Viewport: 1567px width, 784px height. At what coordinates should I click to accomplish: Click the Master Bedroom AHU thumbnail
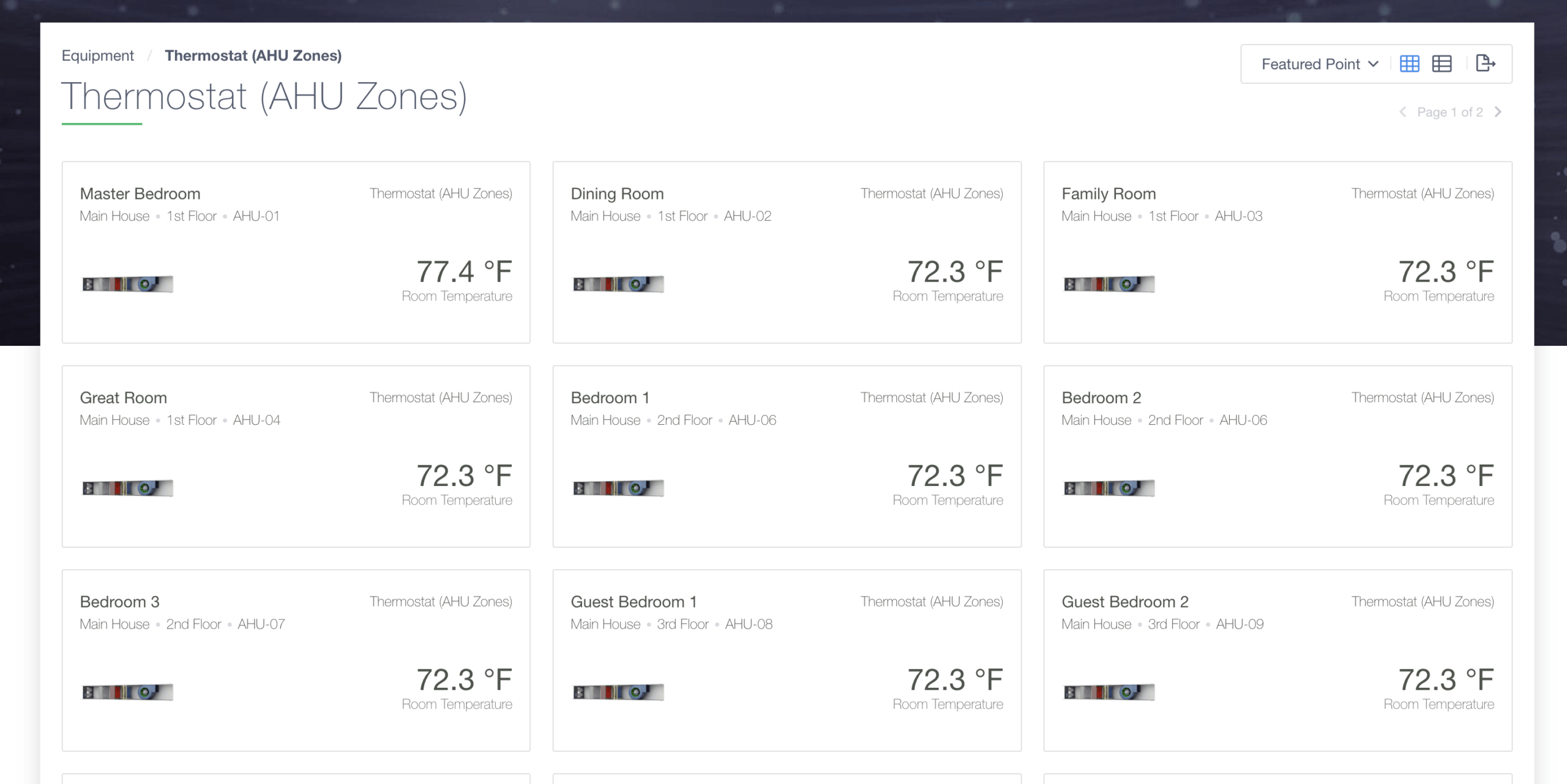127,284
